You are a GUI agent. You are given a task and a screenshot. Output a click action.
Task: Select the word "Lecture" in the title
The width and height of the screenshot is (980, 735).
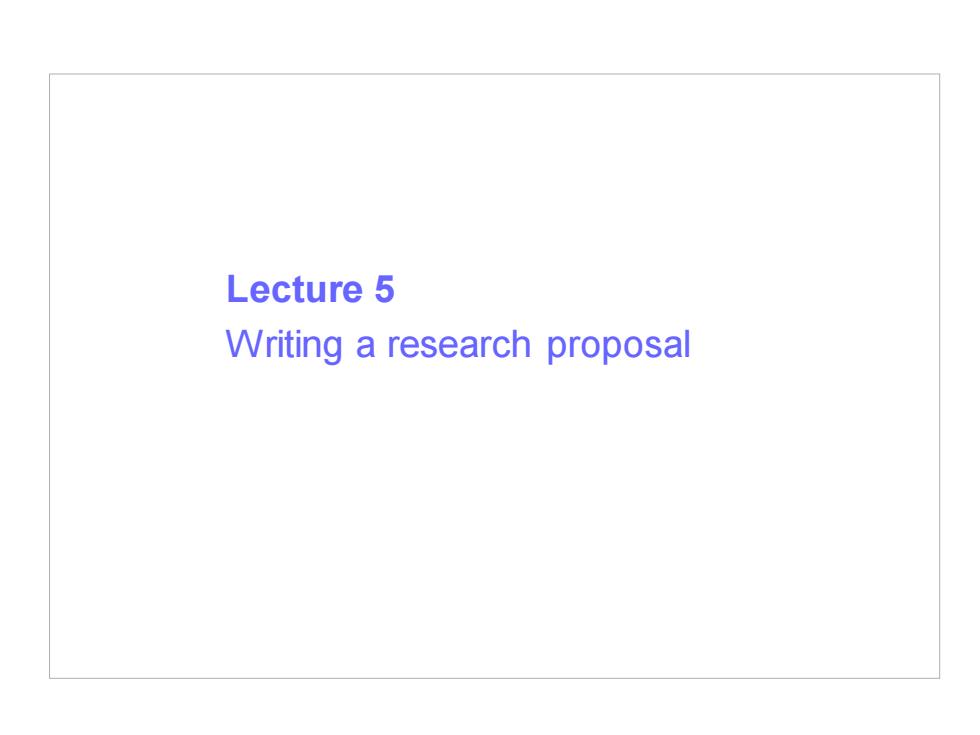294,289
